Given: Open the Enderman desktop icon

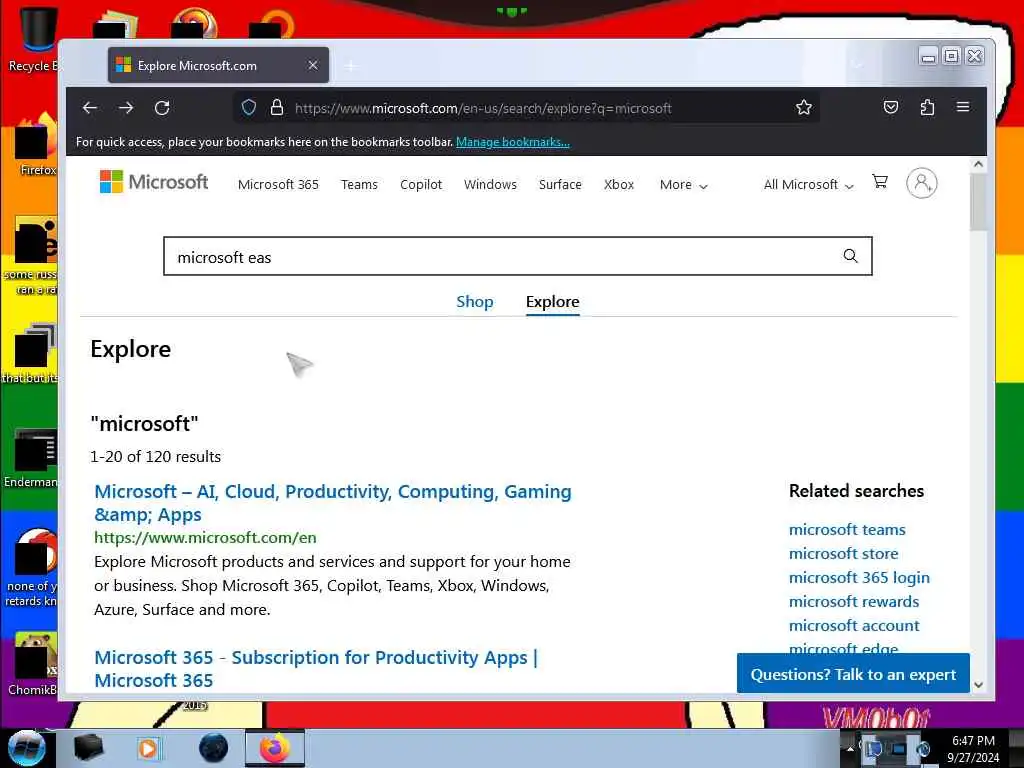Looking at the screenshot, I should (x=33, y=458).
